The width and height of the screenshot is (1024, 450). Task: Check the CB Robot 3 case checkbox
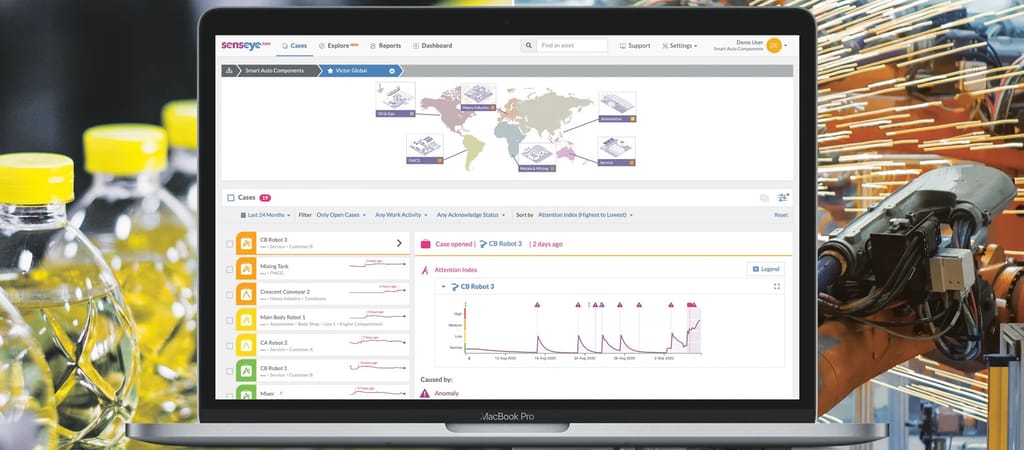point(230,243)
